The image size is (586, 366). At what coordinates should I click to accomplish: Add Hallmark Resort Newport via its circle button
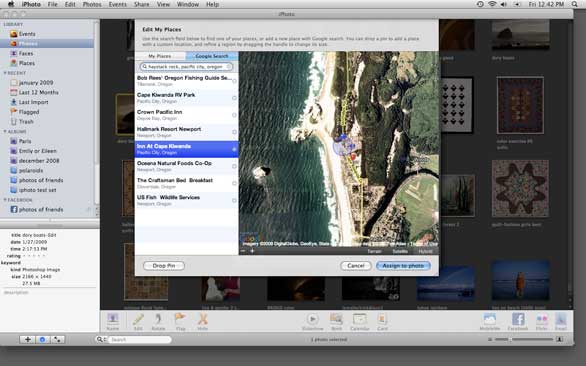(x=234, y=132)
